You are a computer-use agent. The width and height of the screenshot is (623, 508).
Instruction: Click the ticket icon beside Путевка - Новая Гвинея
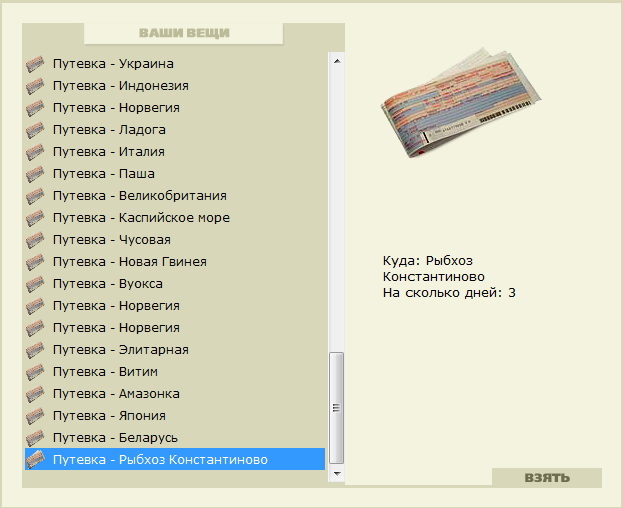point(35,262)
